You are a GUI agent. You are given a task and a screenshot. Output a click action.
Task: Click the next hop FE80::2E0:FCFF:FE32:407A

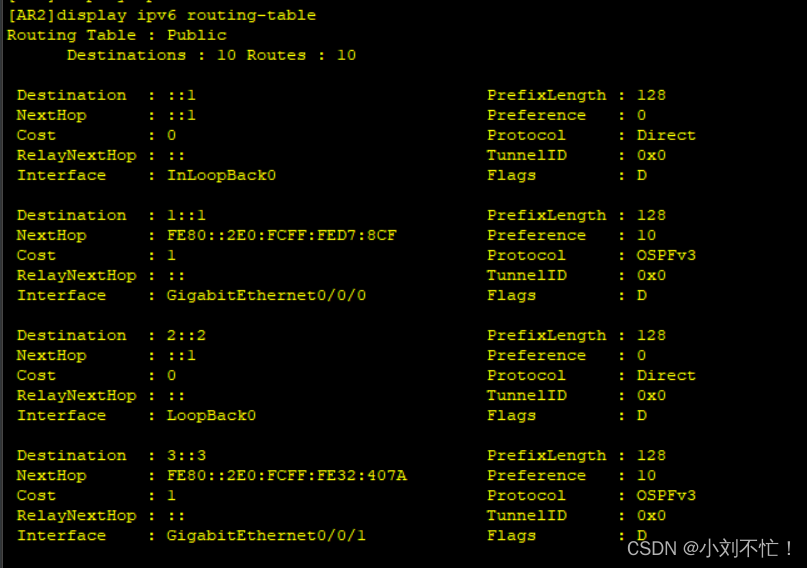point(287,476)
